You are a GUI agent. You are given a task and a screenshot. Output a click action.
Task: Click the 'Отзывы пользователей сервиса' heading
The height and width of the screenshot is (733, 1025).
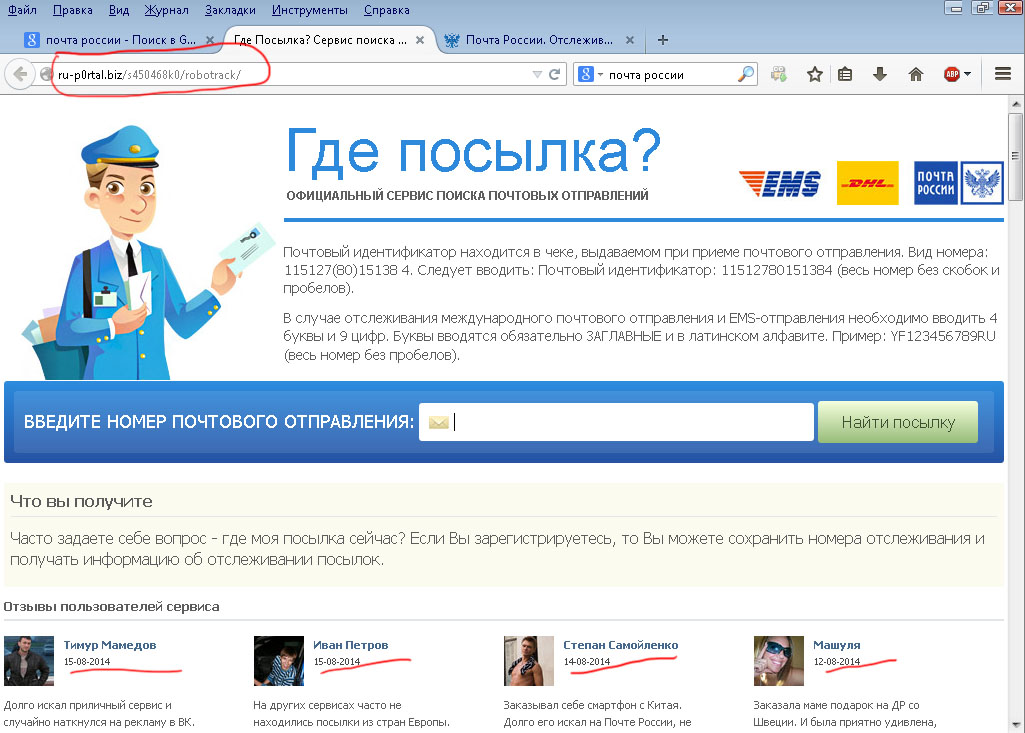pos(111,606)
